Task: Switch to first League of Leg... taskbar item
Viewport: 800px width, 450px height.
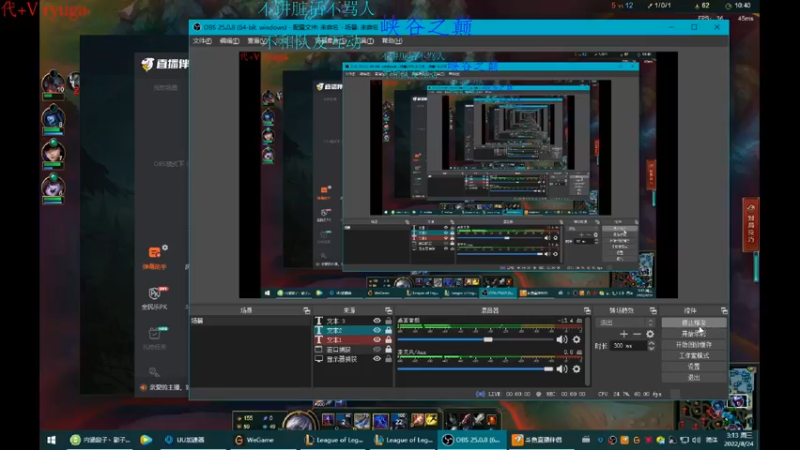Action: (334, 440)
